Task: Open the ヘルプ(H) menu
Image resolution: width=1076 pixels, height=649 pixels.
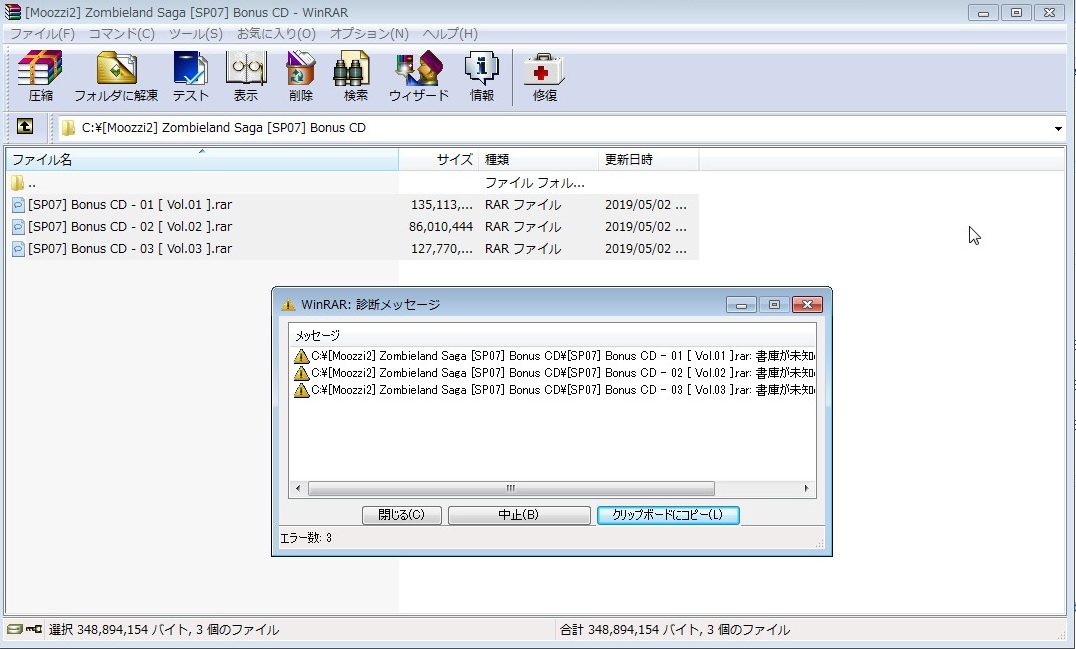Action: [x=449, y=34]
